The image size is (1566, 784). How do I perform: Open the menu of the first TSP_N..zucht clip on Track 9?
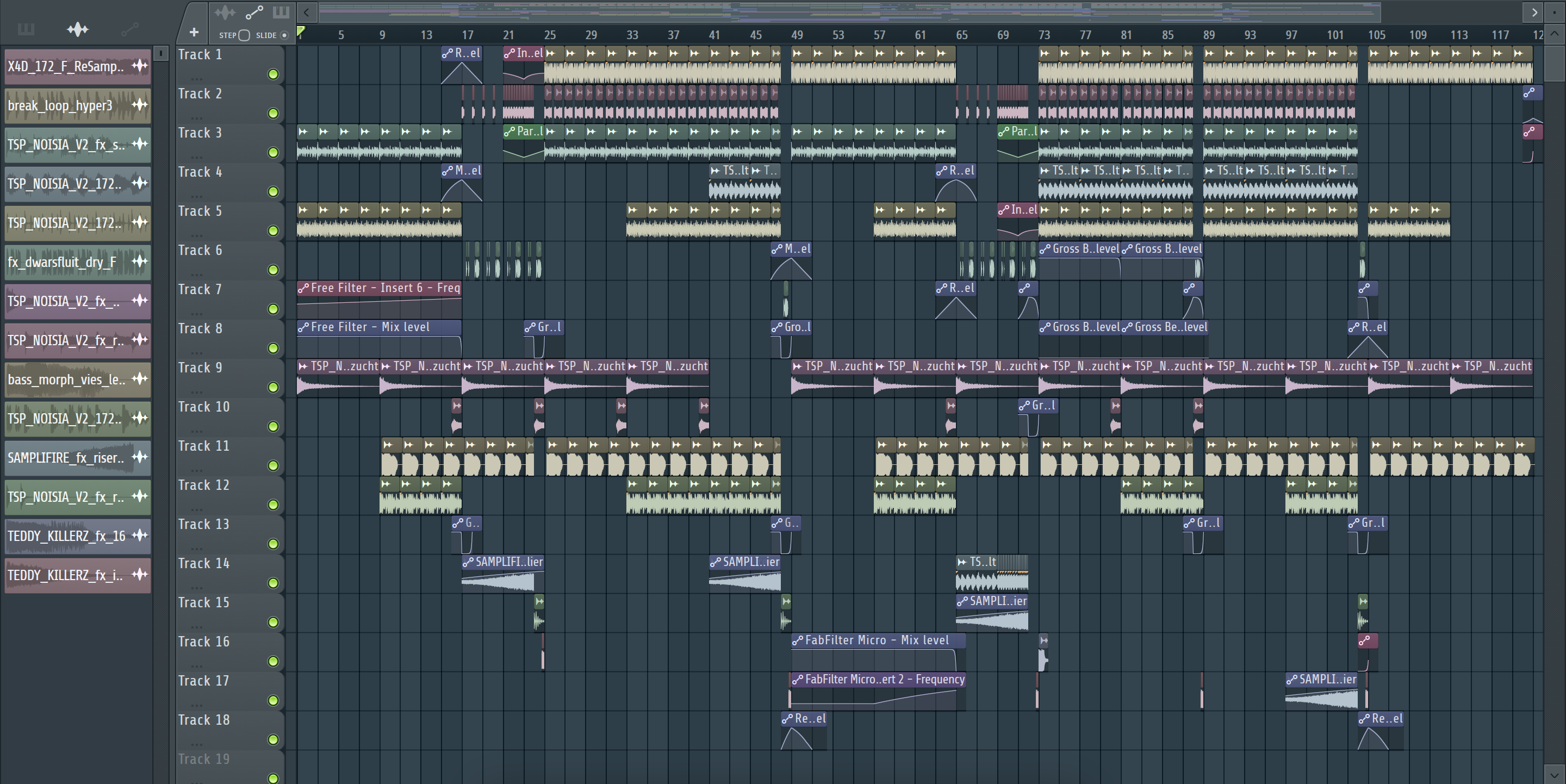pos(303,366)
